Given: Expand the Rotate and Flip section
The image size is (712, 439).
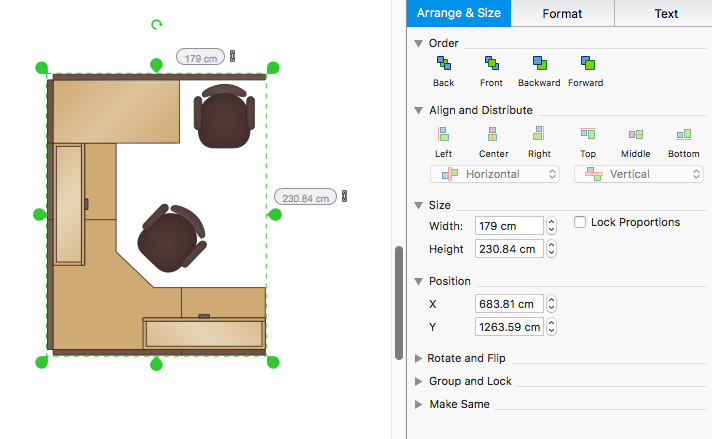Looking at the screenshot, I should tap(418, 359).
